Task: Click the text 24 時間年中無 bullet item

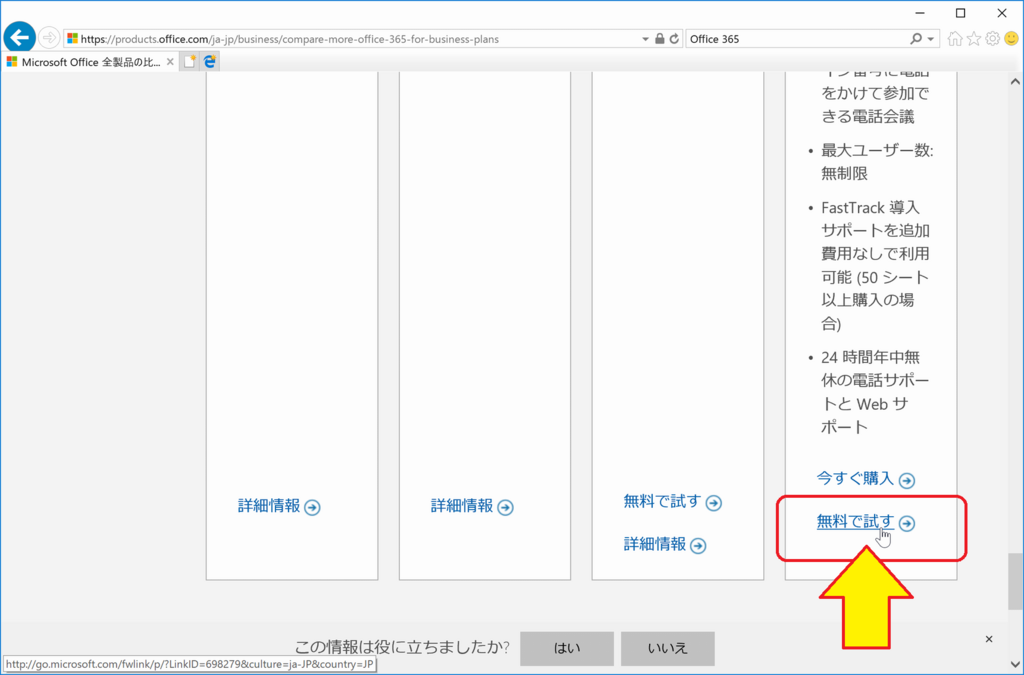Action: pyautogui.click(x=871, y=357)
